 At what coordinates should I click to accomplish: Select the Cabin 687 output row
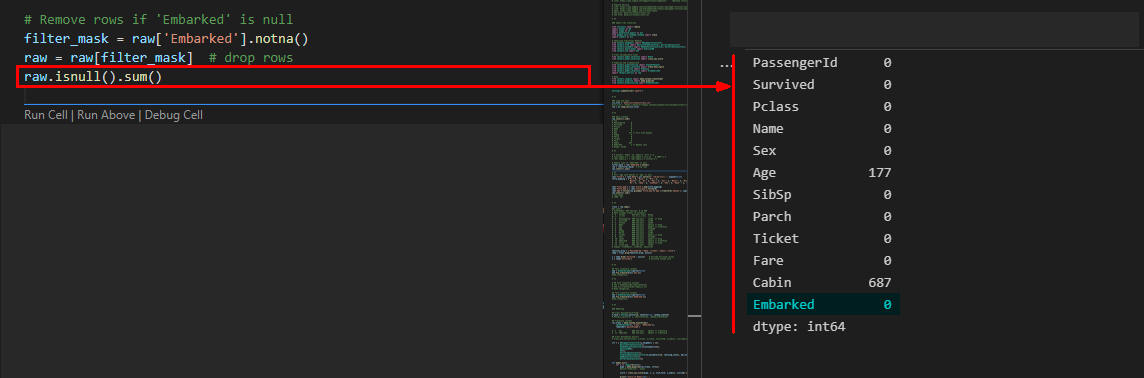[822, 282]
